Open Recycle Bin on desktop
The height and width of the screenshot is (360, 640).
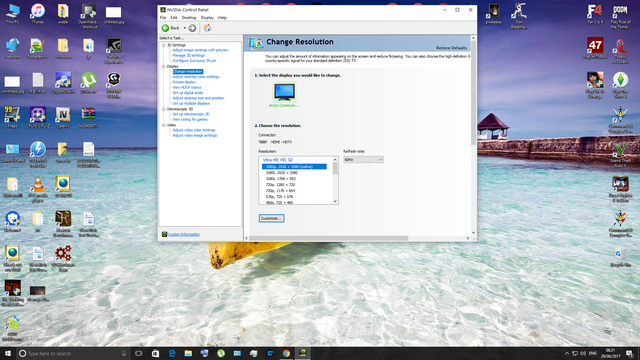[x=620, y=257]
